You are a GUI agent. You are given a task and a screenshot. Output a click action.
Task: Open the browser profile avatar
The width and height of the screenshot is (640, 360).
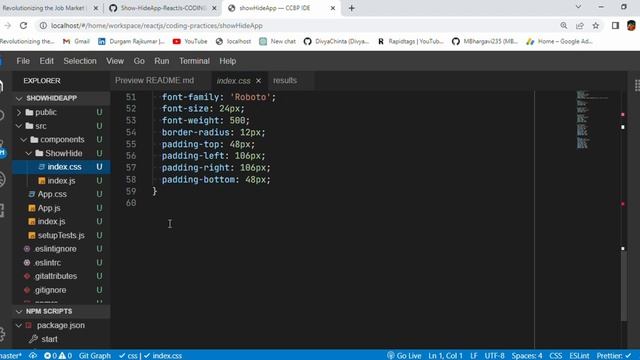631,25
